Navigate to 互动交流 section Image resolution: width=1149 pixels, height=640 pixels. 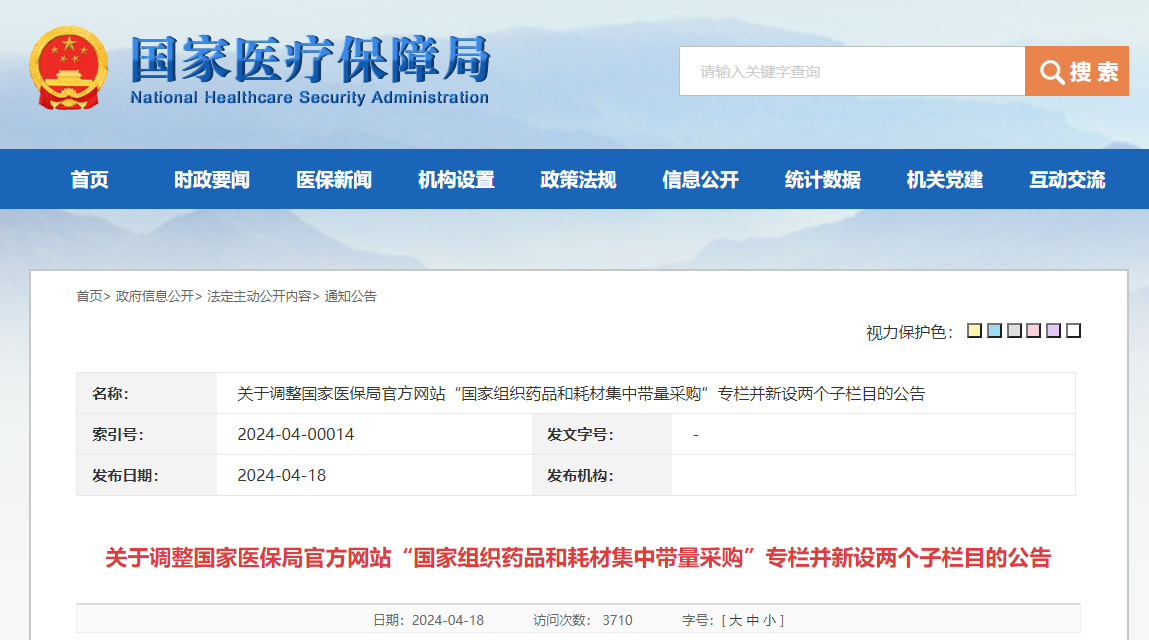pyautogui.click(x=1067, y=180)
